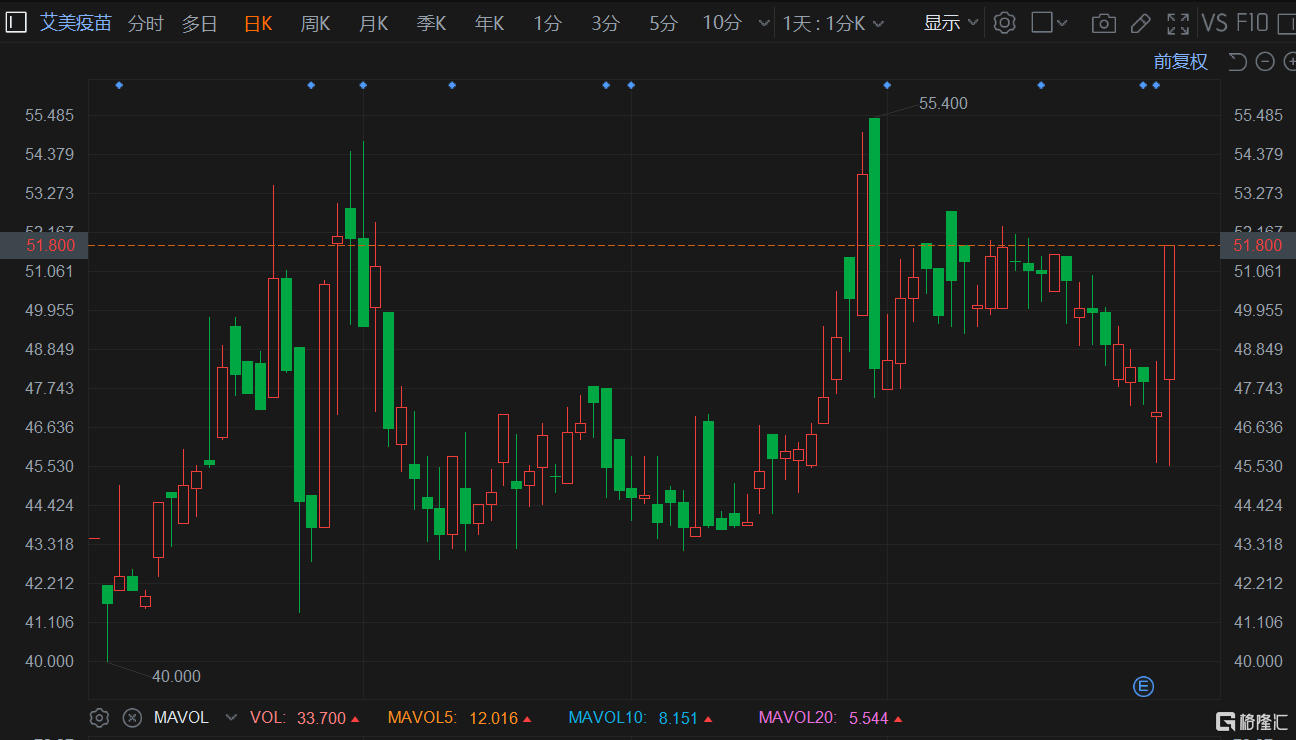Image resolution: width=1296 pixels, height=740 pixels.
Task: Toggle the left sidebar panel icon
Action: pyautogui.click(x=16, y=23)
